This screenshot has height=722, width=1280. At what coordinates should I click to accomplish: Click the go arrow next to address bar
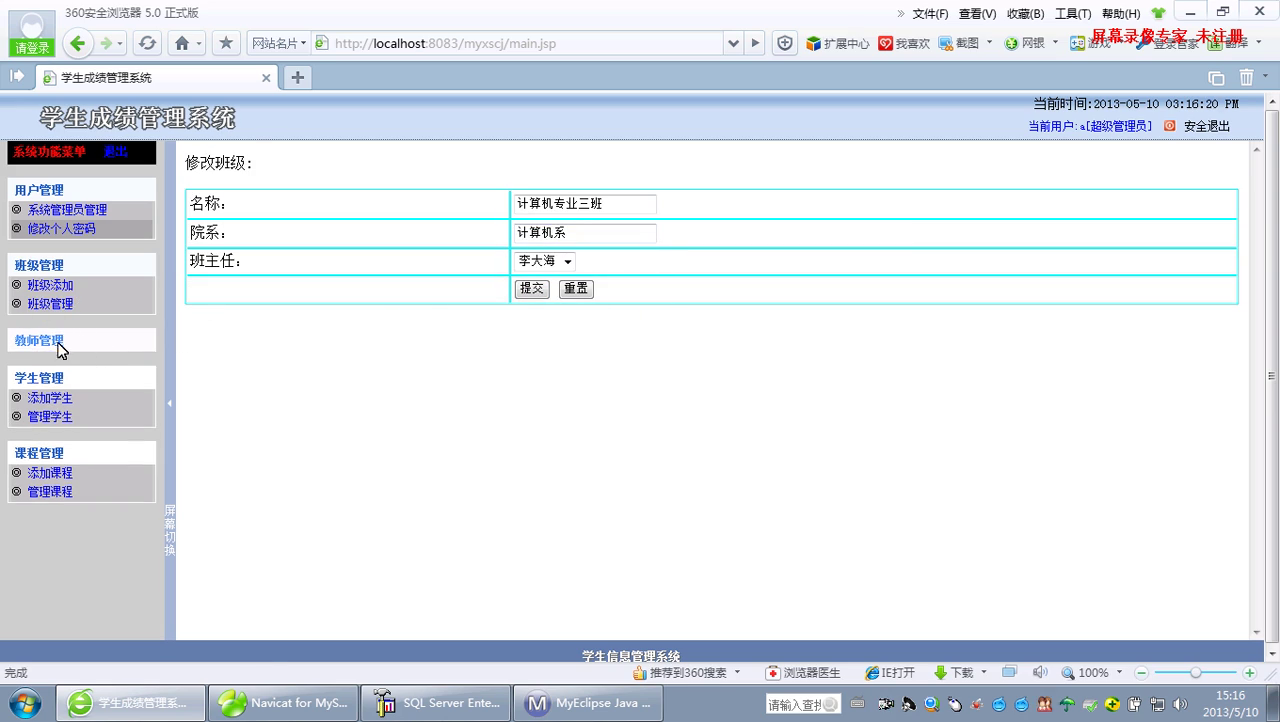tap(756, 43)
